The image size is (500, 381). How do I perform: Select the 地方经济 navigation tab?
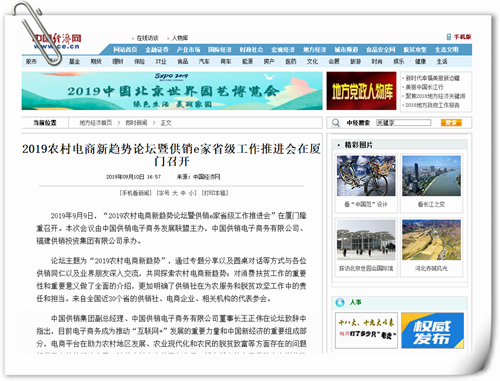click(314, 50)
